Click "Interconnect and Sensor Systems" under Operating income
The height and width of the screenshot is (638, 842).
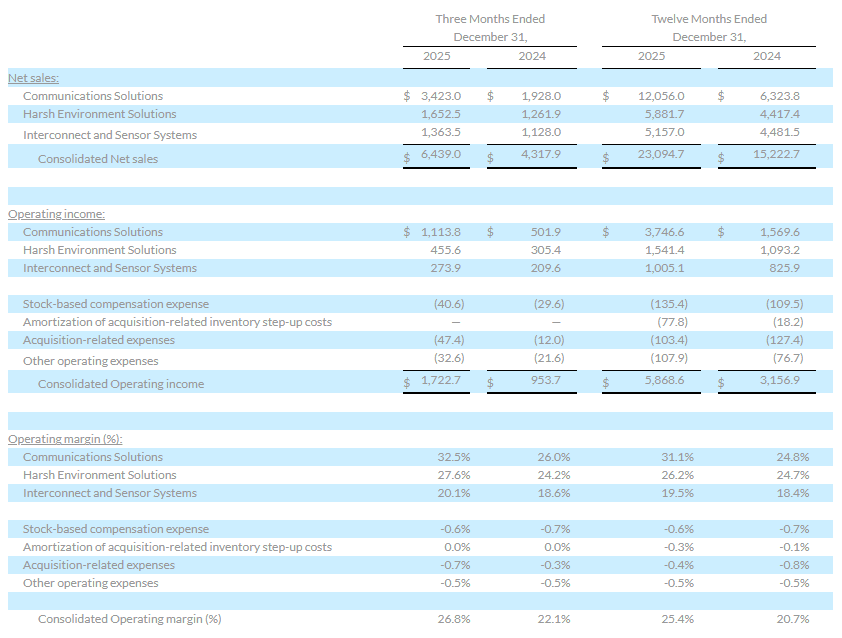[x=110, y=268]
